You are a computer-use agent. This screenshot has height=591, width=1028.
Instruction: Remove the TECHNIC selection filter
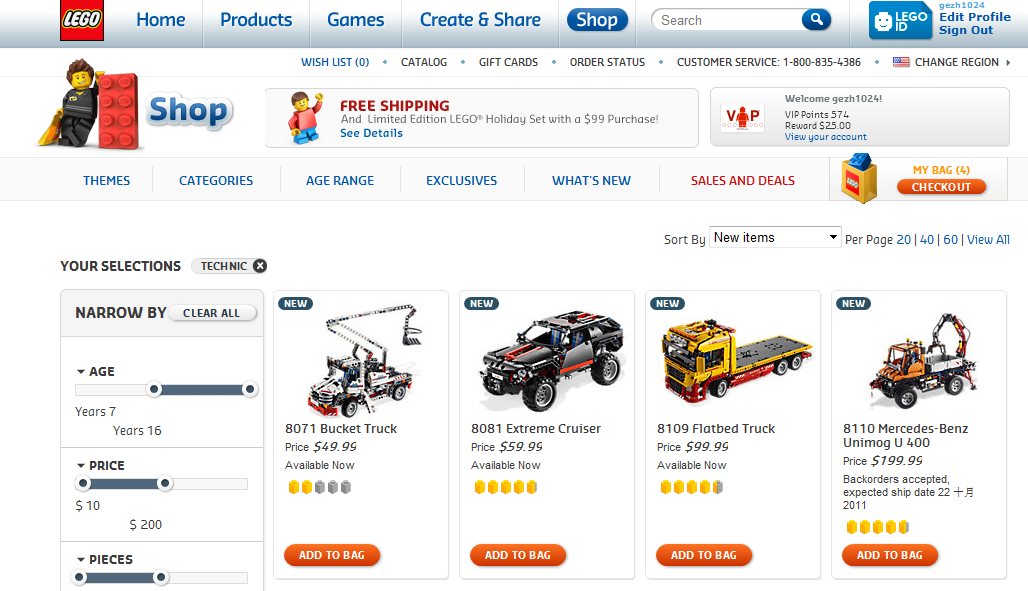pos(260,266)
